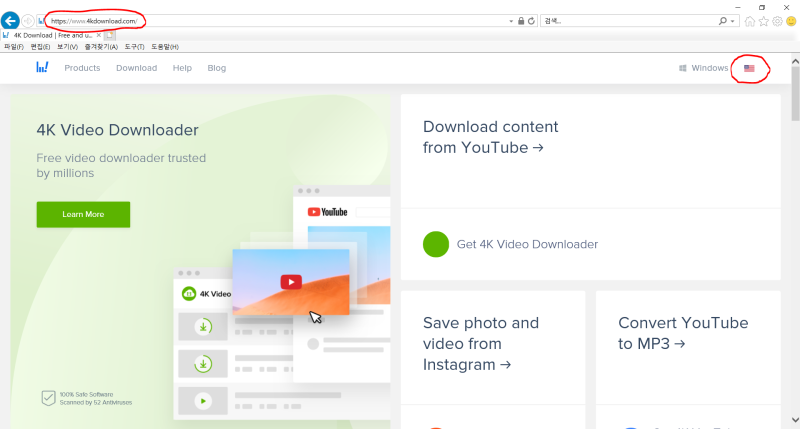Open a new browser tab
This screenshot has height=429, width=800.
click(110, 35)
